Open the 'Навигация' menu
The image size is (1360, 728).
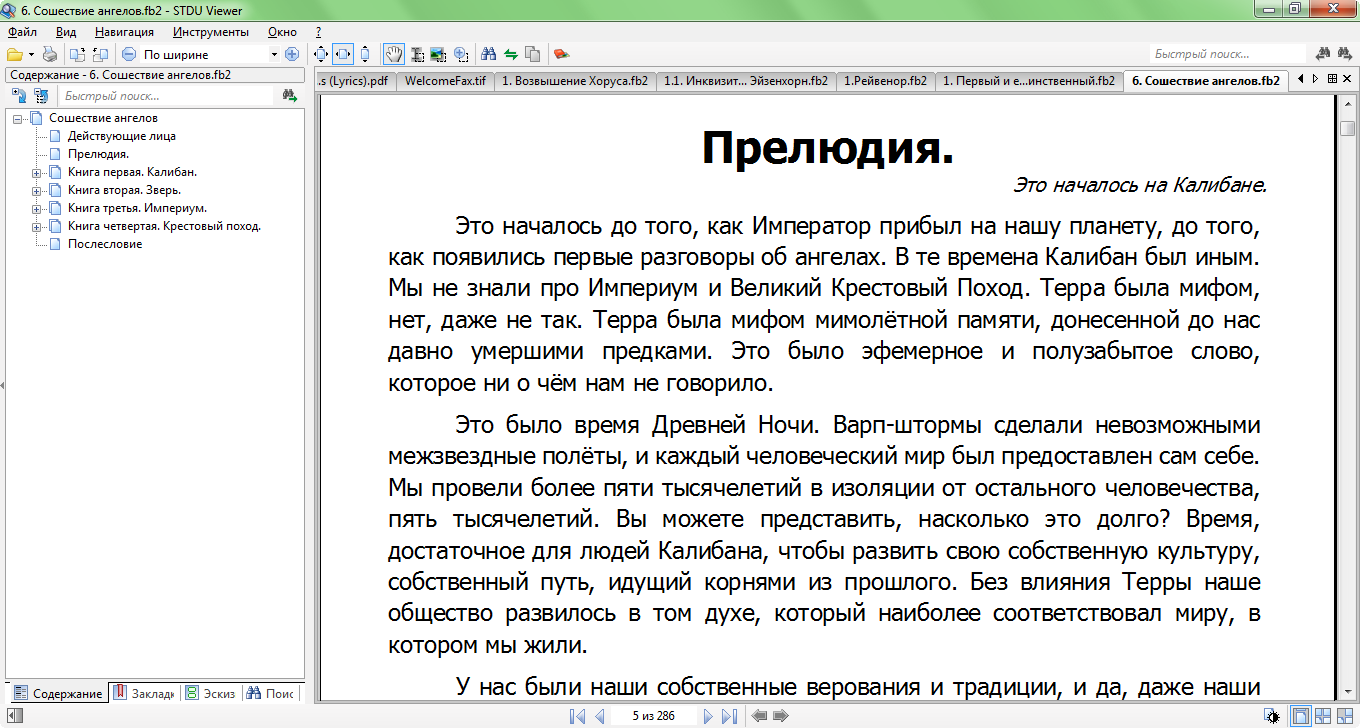click(x=118, y=32)
